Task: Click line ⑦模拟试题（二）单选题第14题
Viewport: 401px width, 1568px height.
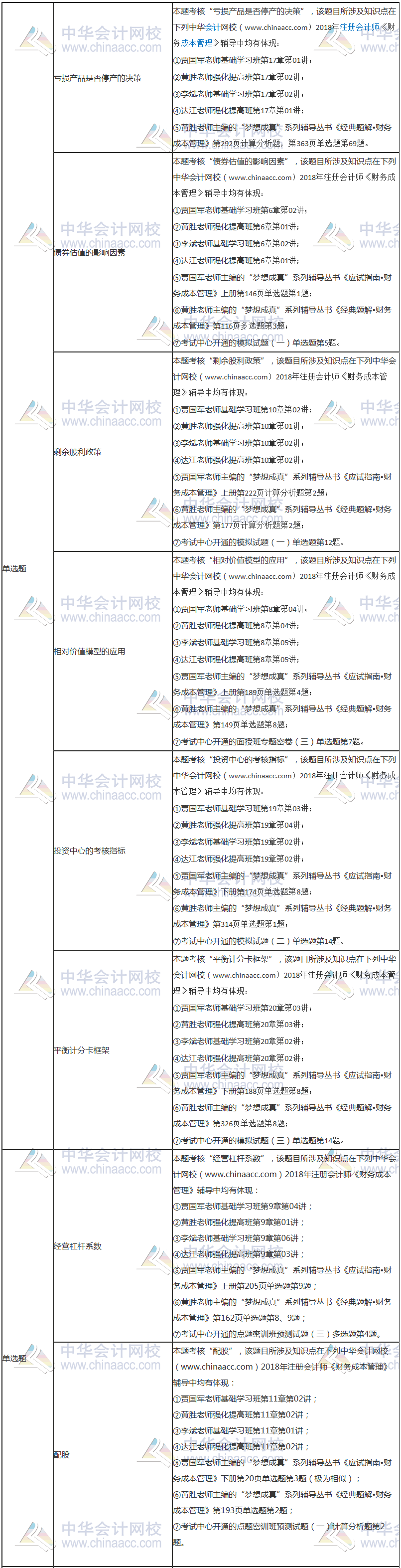Action: (x=259, y=941)
